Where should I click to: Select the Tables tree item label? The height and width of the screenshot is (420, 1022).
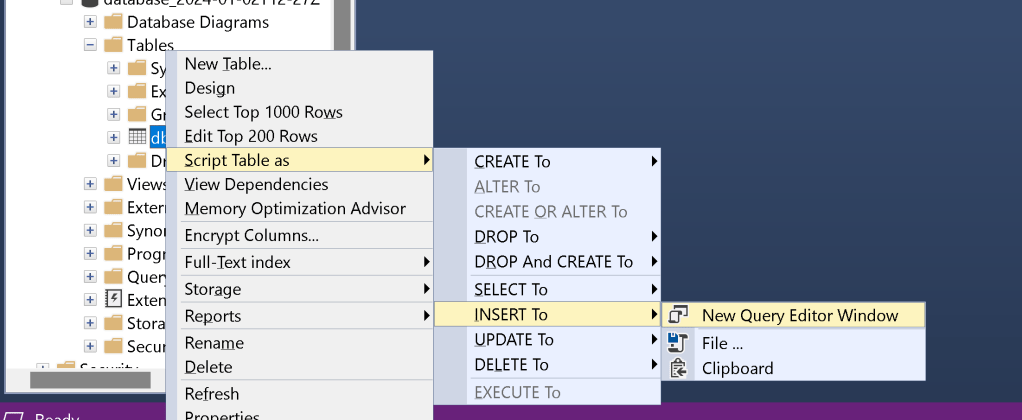click(x=151, y=45)
